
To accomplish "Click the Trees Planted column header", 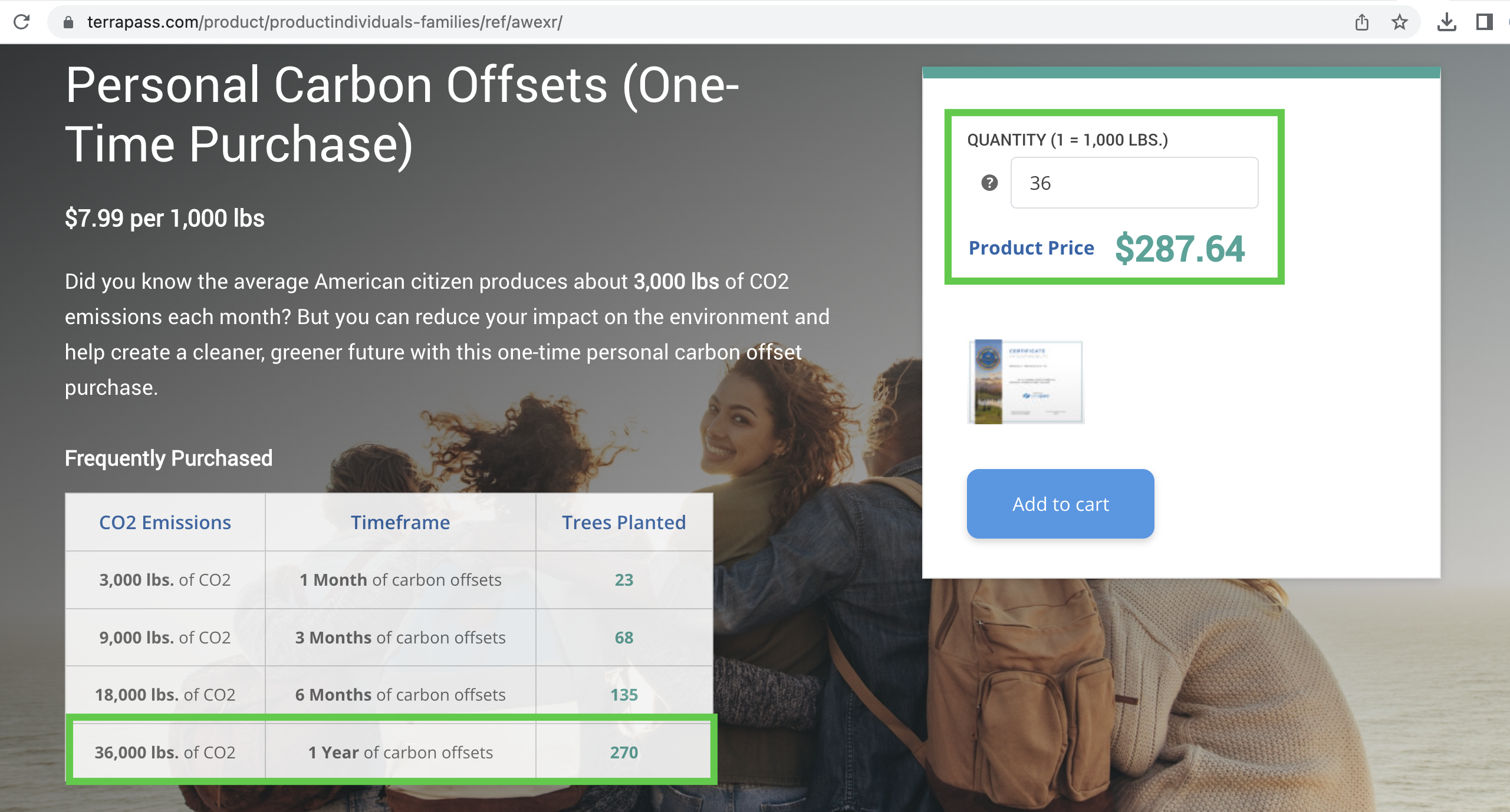I will coord(624,522).
